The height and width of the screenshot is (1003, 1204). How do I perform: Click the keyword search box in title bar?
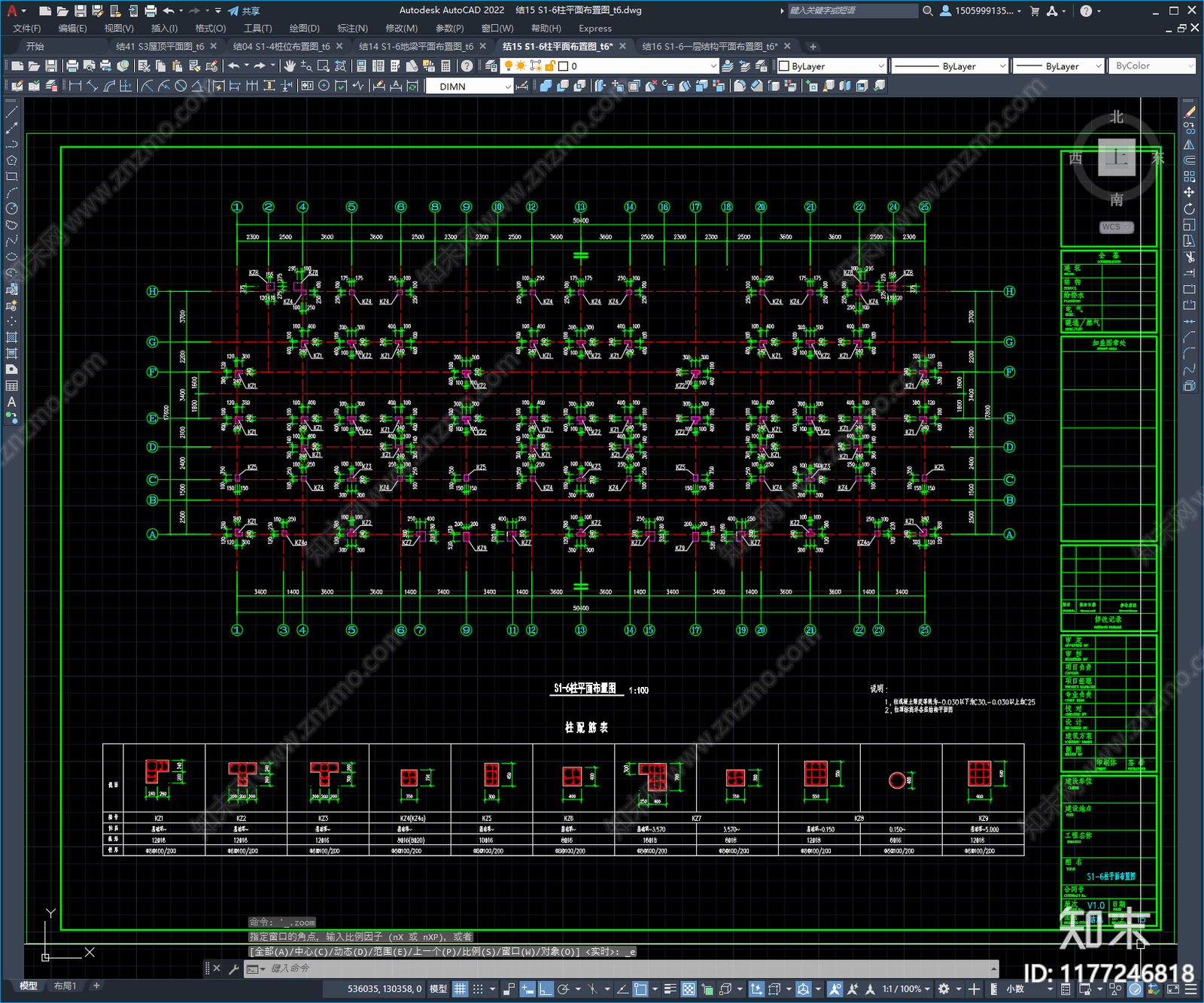(852, 11)
